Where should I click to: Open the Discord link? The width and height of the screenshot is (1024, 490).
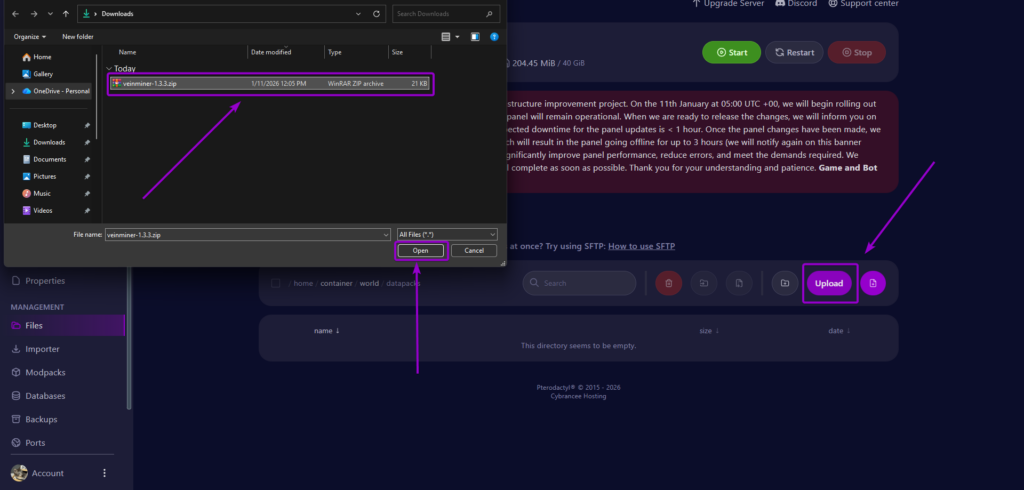796,3
